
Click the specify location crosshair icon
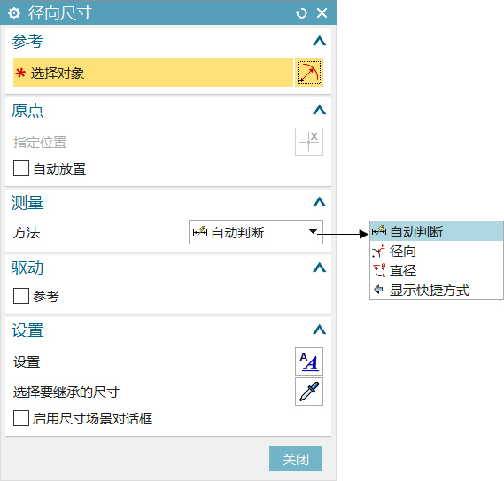pyautogui.click(x=309, y=142)
